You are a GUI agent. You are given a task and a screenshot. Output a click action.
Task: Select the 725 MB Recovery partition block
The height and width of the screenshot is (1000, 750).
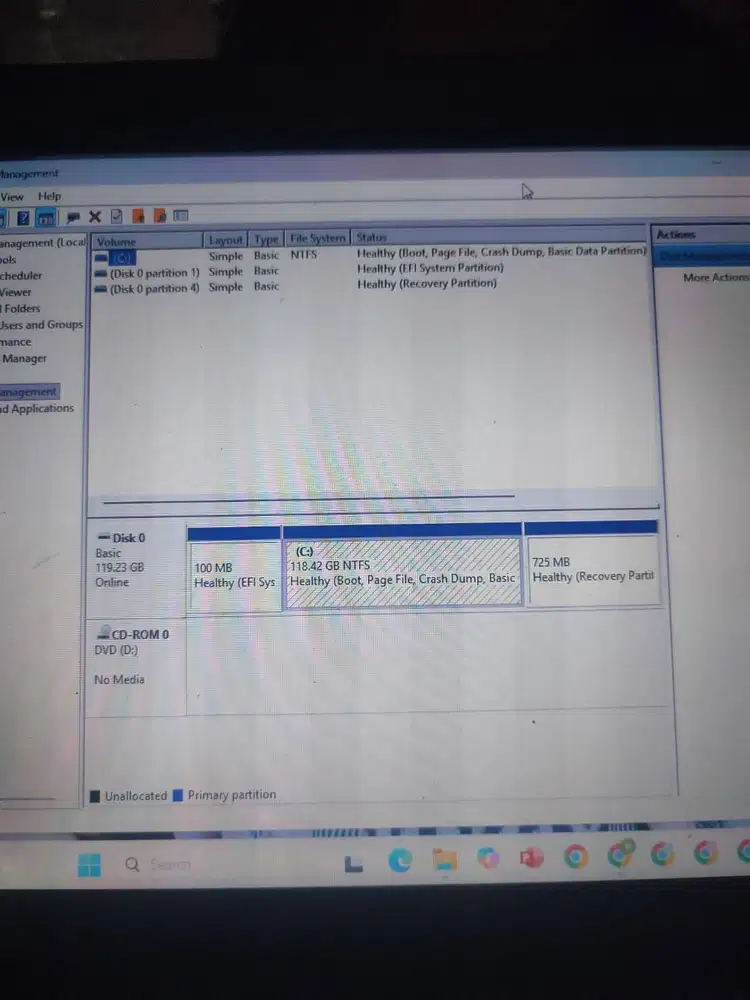coord(592,562)
